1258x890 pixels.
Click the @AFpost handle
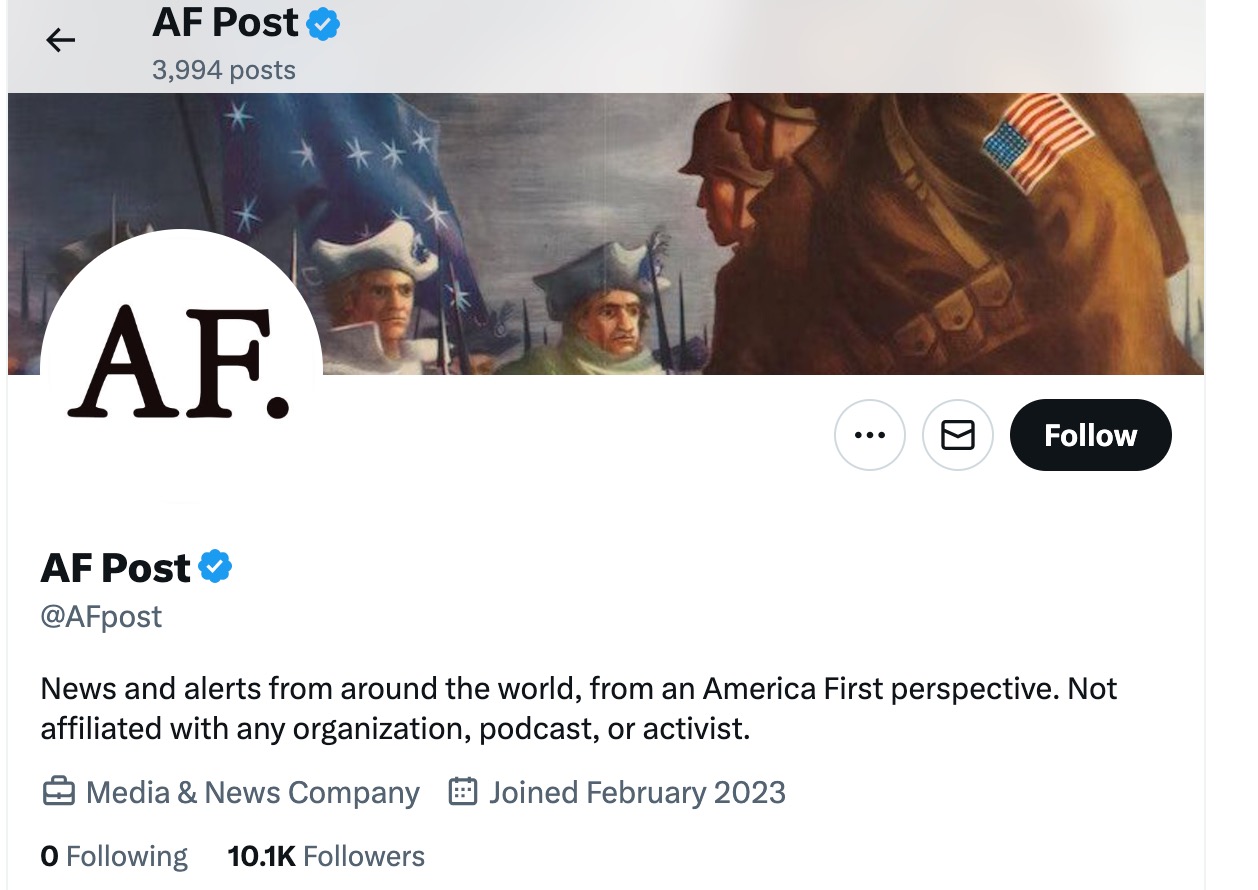tap(100, 616)
